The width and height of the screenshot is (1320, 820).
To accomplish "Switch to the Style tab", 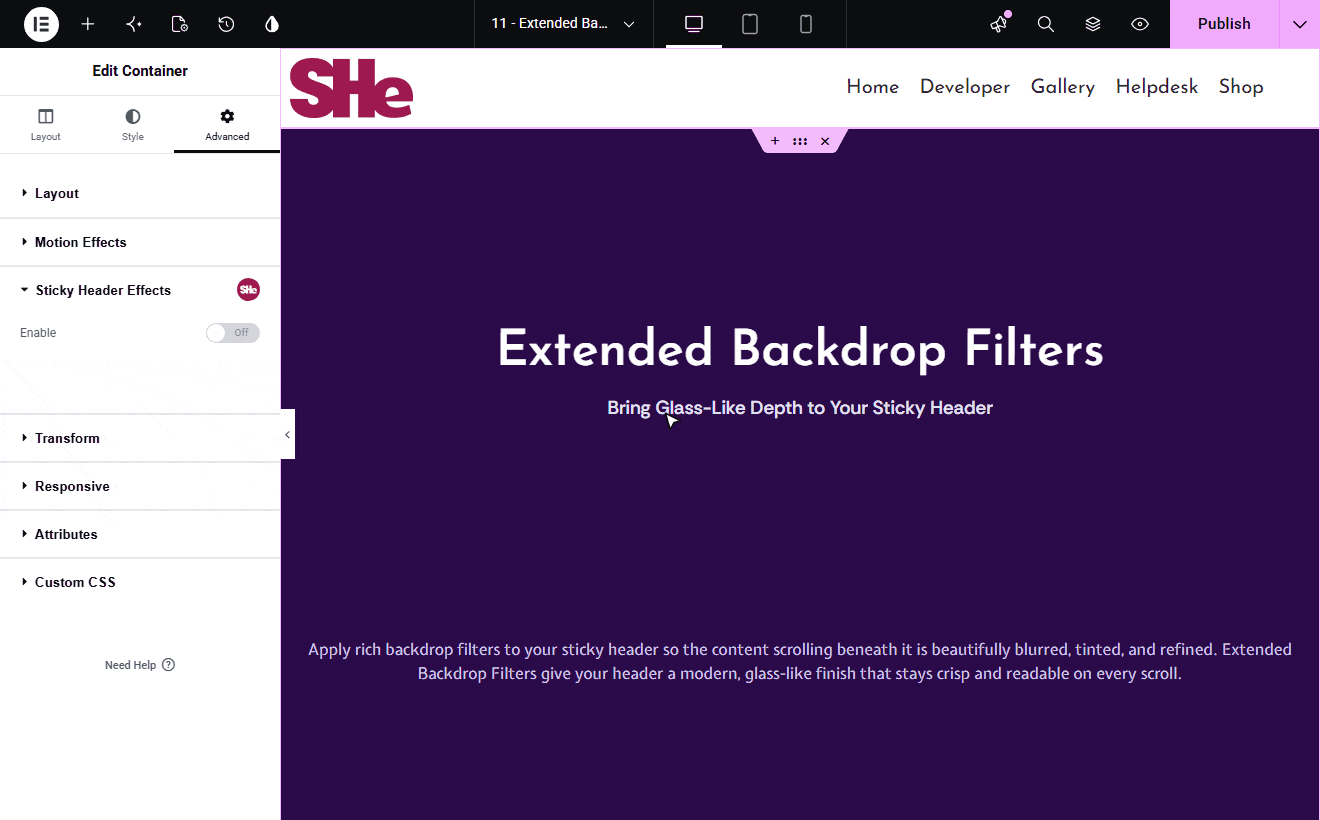I will (x=133, y=125).
